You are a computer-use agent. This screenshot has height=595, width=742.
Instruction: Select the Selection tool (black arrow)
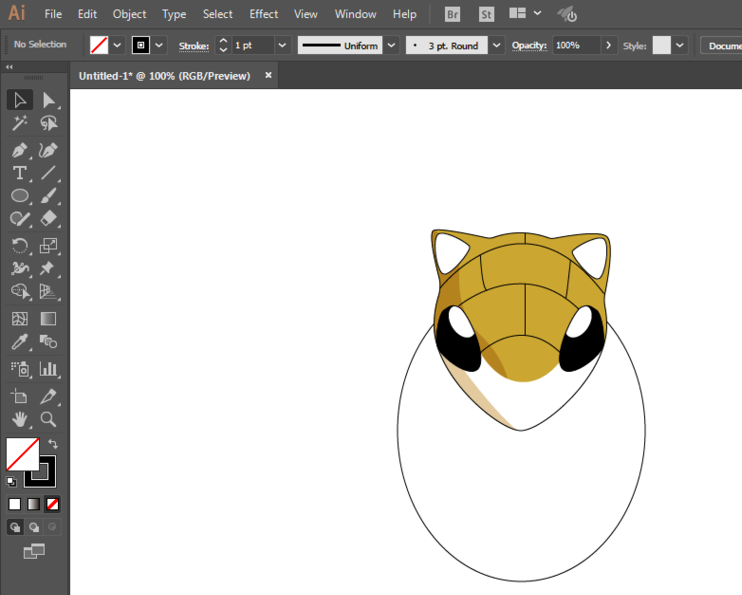[20, 100]
